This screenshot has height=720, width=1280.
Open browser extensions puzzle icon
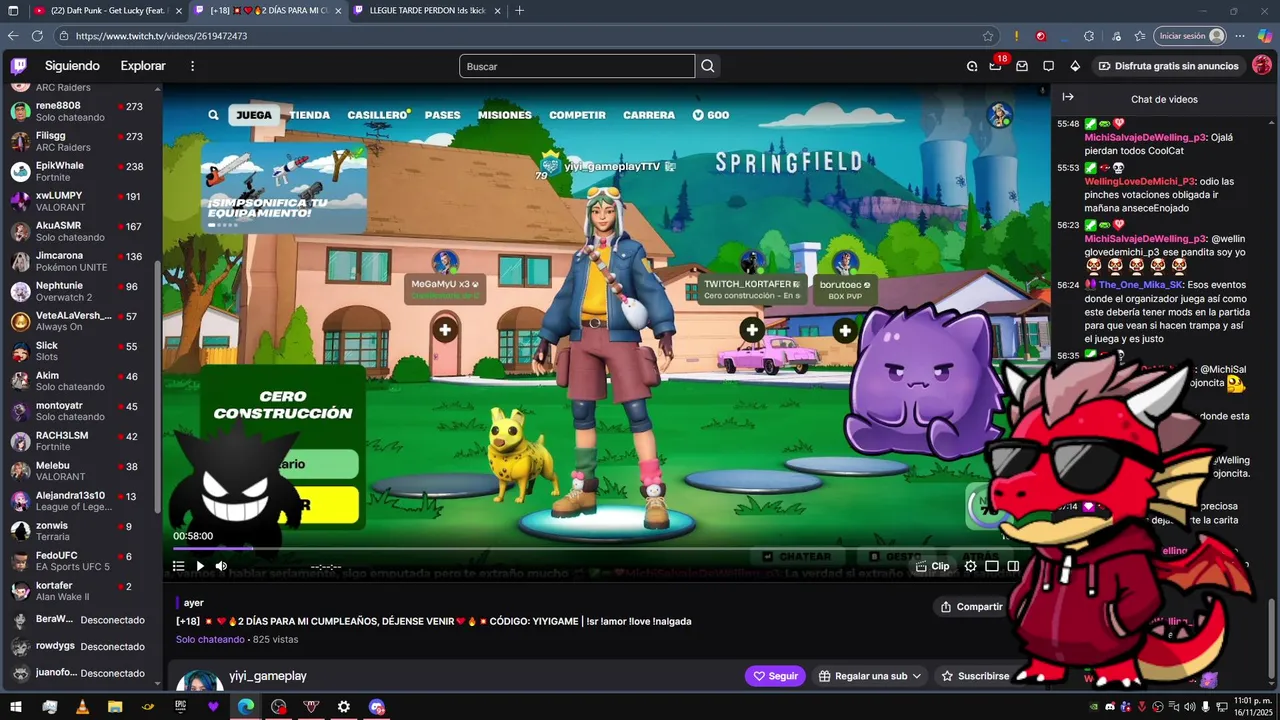point(1089,36)
